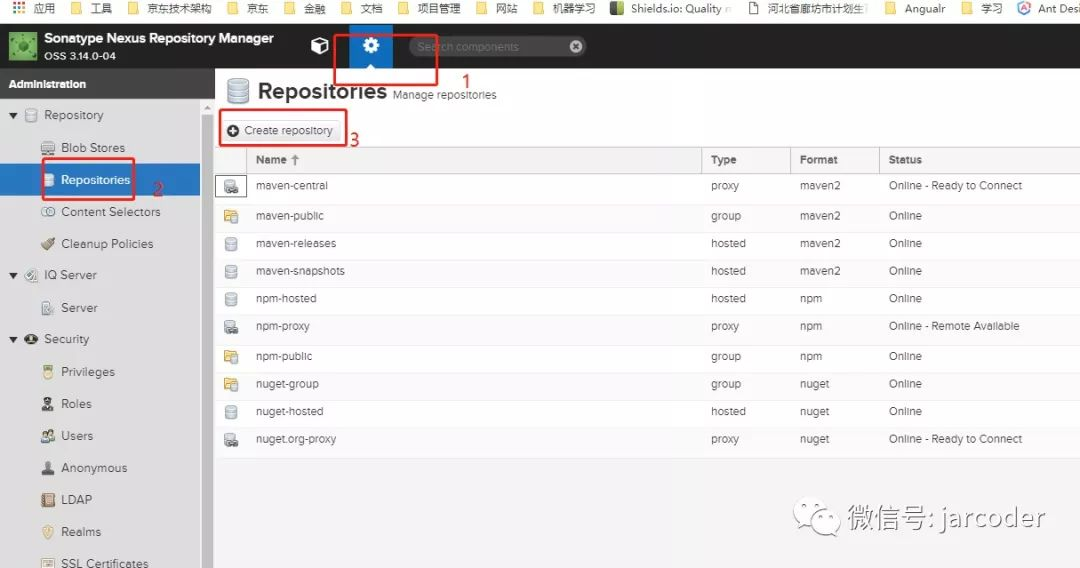Click the Sonatype Nexus logo icon

click(23, 46)
